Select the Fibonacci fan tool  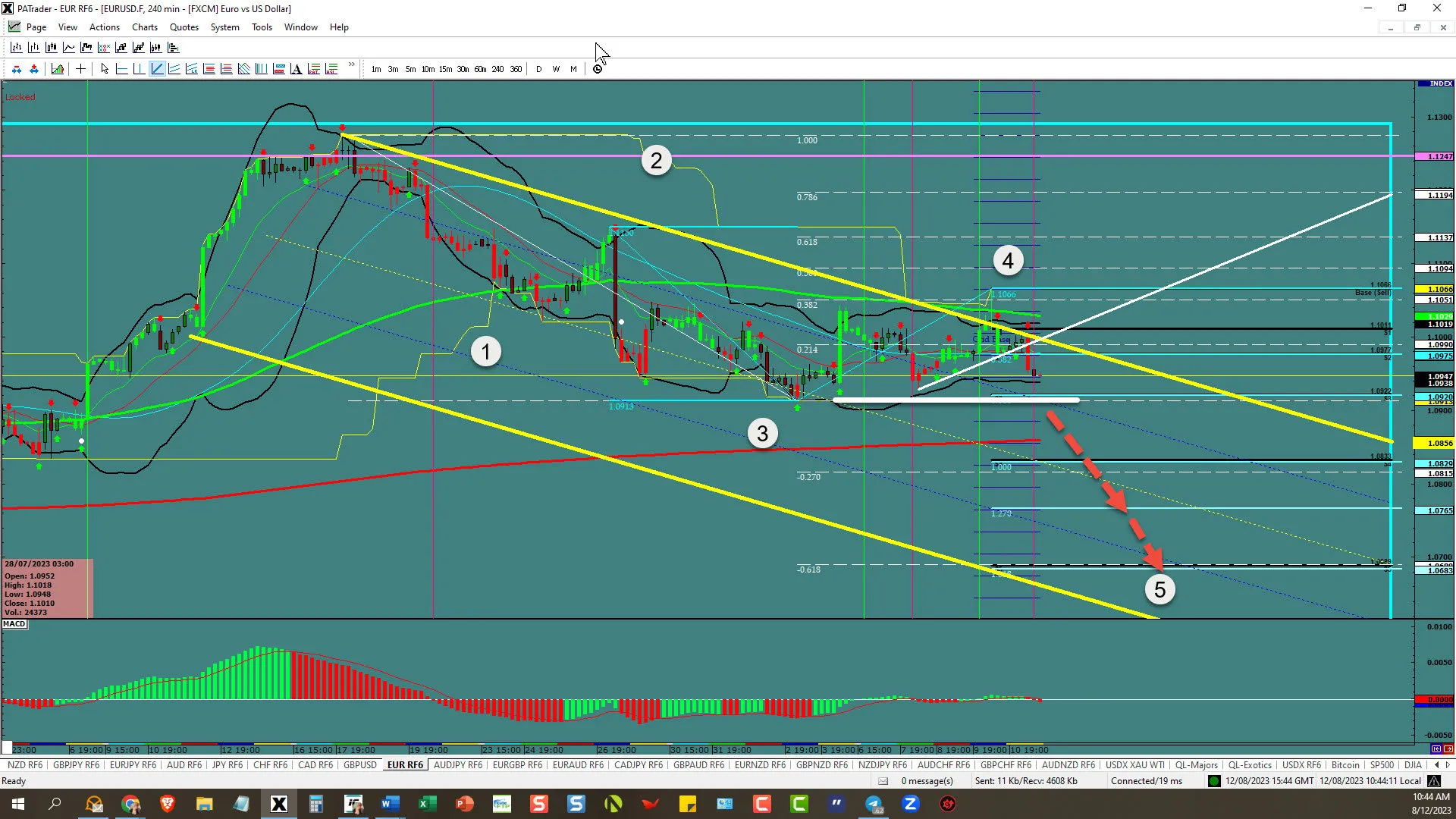pyautogui.click(x=243, y=69)
